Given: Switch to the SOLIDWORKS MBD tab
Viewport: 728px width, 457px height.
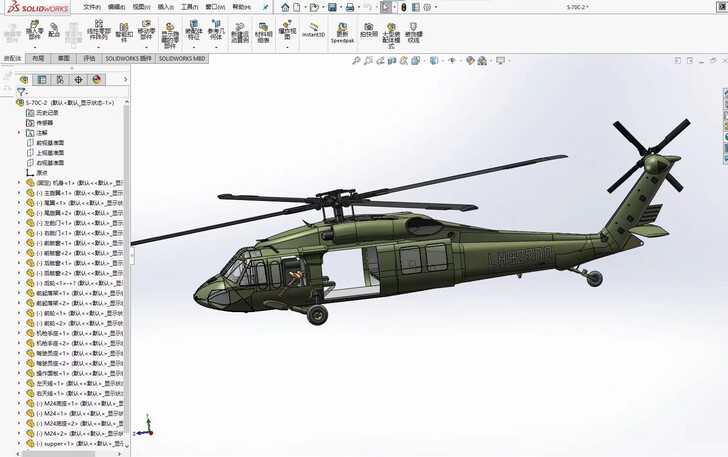Looking at the screenshot, I should coord(184,59).
